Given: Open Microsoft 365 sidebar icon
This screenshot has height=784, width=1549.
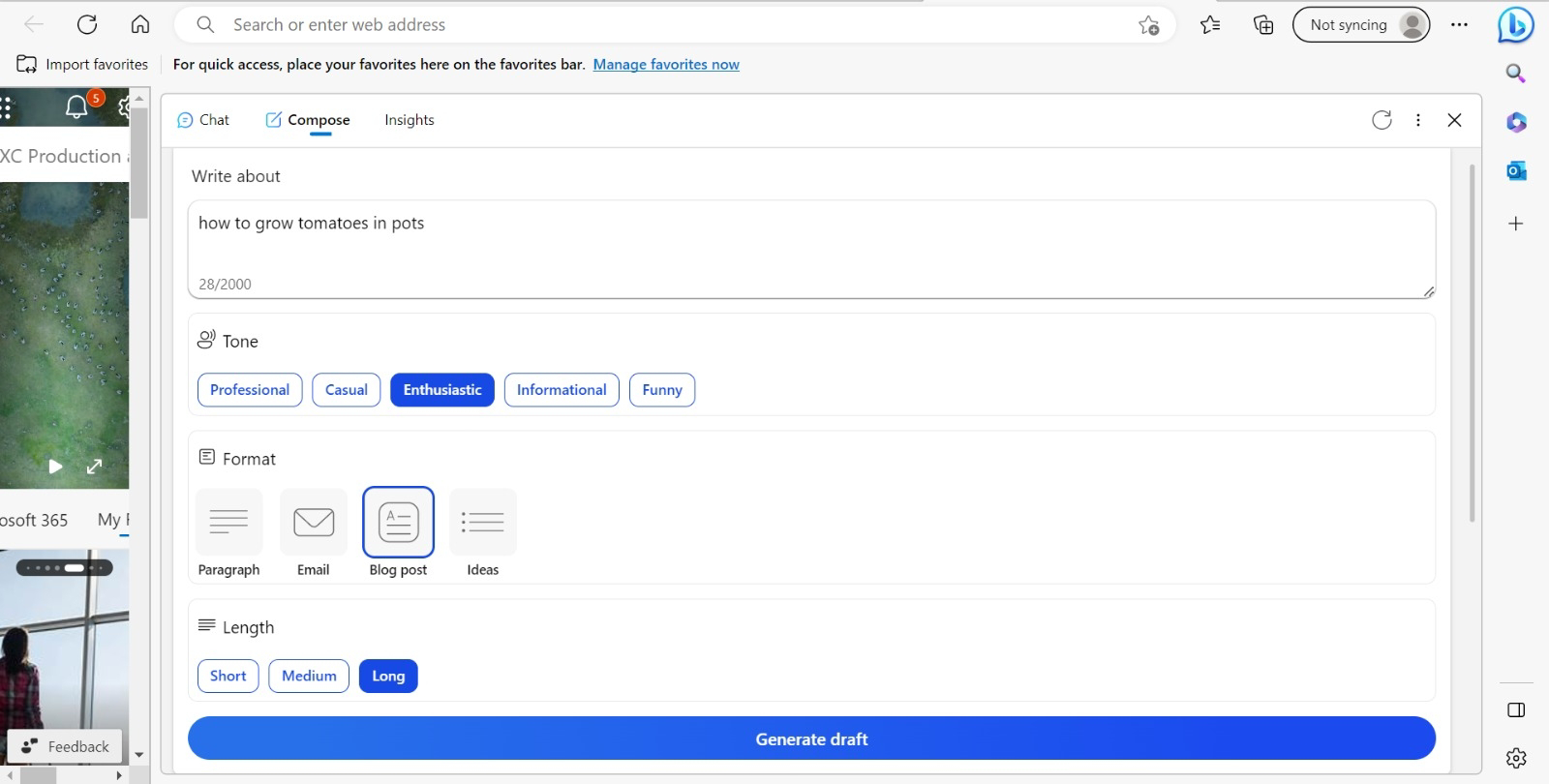Looking at the screenshot, I should pyautogui.click(x=1516, y=123).
